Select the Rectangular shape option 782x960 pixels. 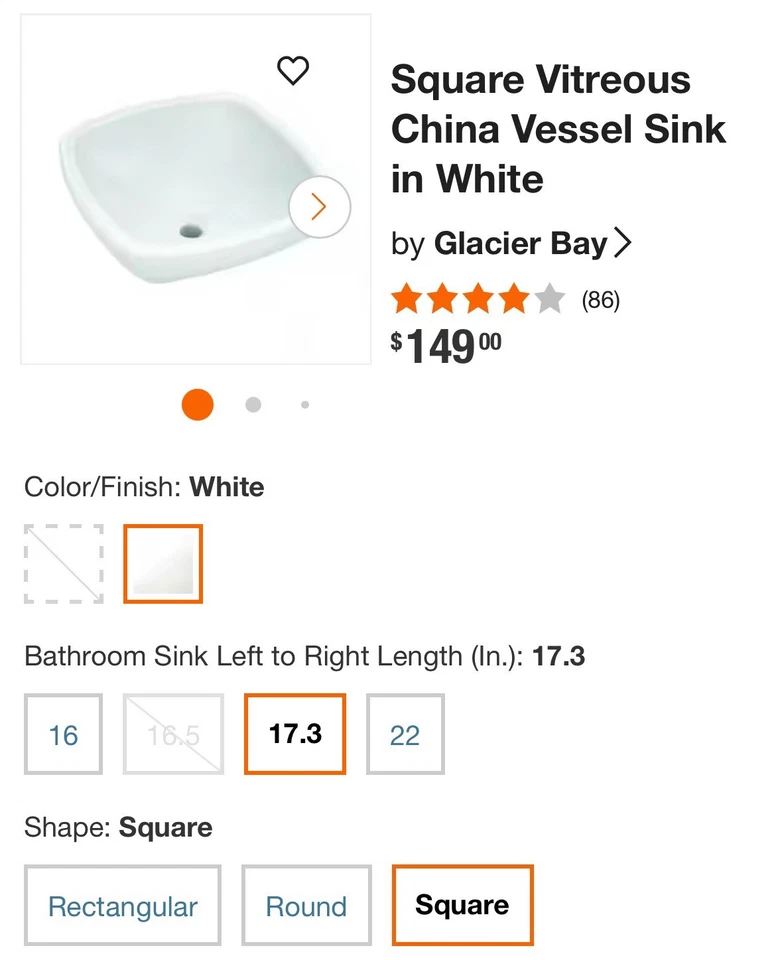(122, 905)
